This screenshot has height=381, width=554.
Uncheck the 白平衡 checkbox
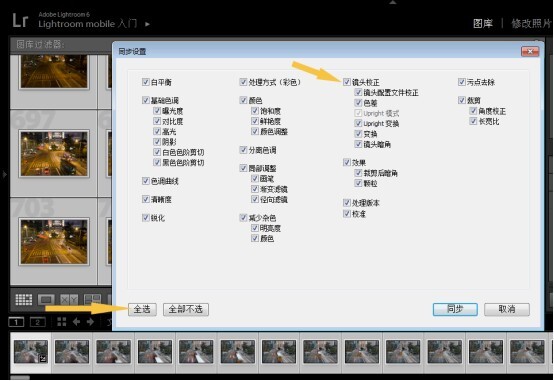pyautogui.click(x=146, y=82)
